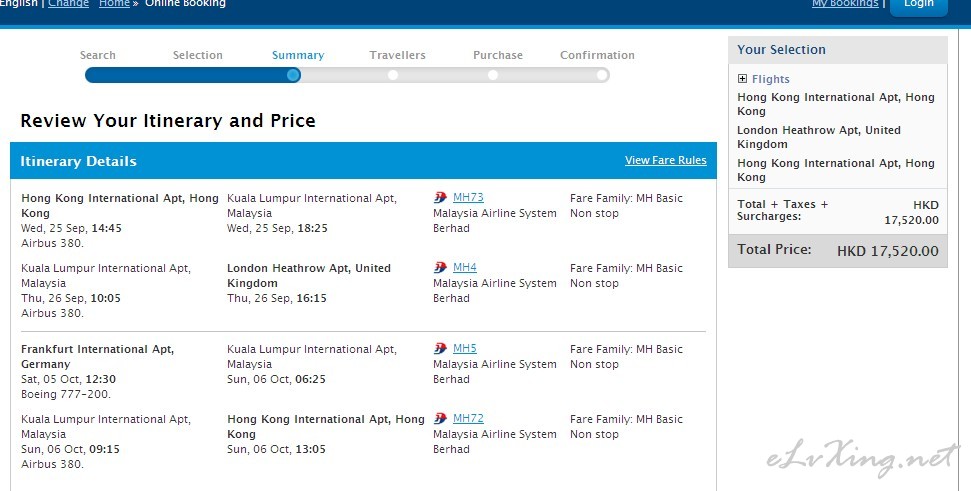The width and height of the screenshot is (971, 491).
Task: Click the Summary progress bar marker
Action: coord(294,76)
